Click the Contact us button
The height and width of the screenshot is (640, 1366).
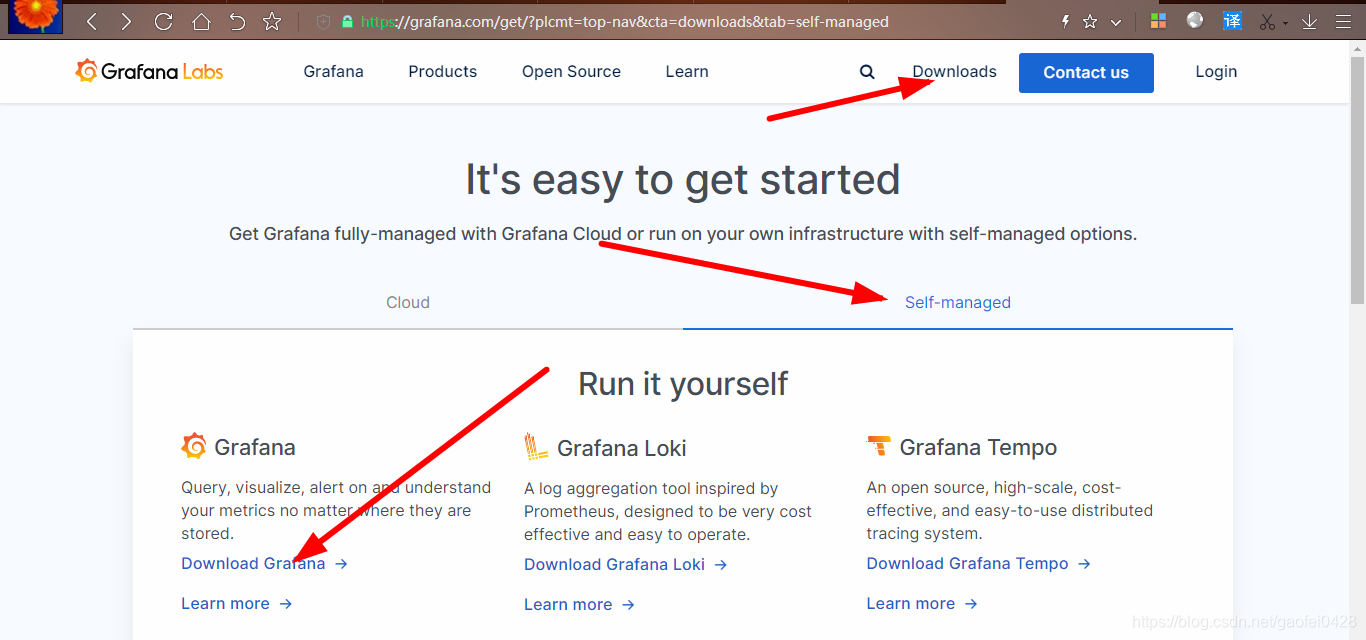point(1086,73)
